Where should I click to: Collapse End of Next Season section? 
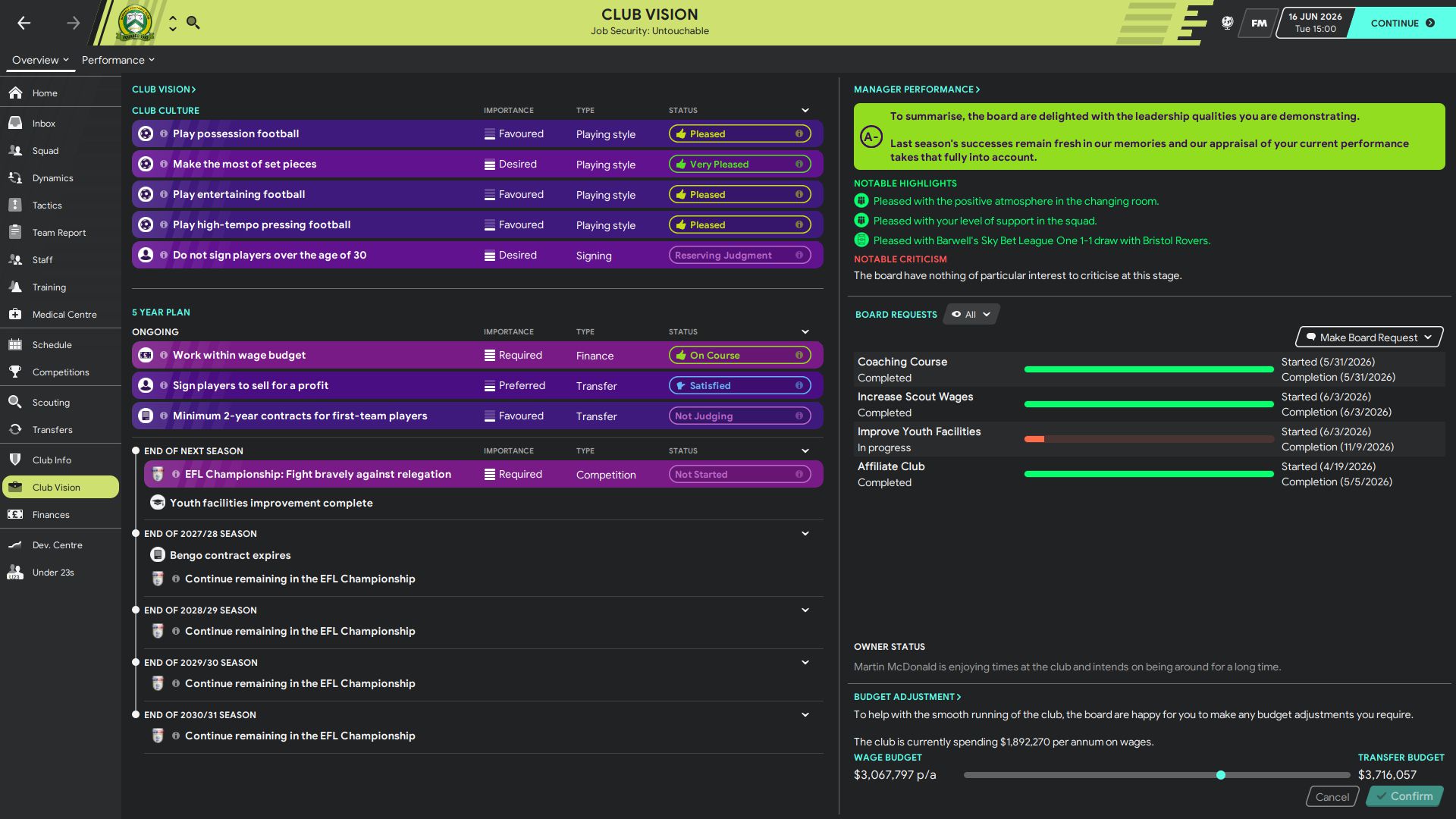coord(805,450)
